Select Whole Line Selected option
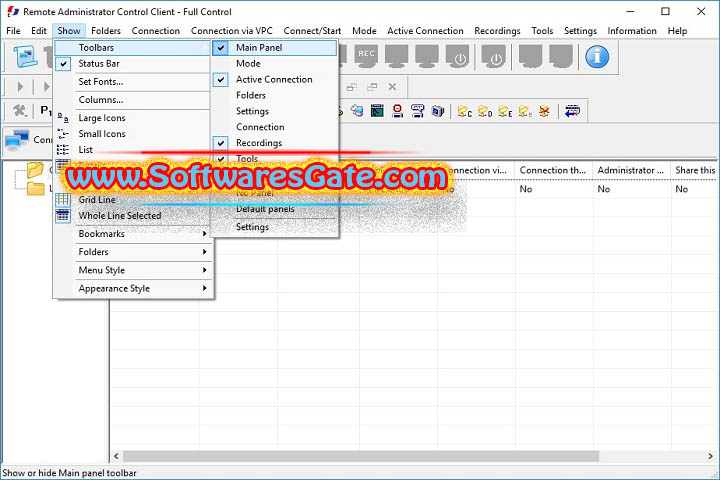Image resolution: width=720 pixels, height=480 pixels. click(x=132, y=215)
